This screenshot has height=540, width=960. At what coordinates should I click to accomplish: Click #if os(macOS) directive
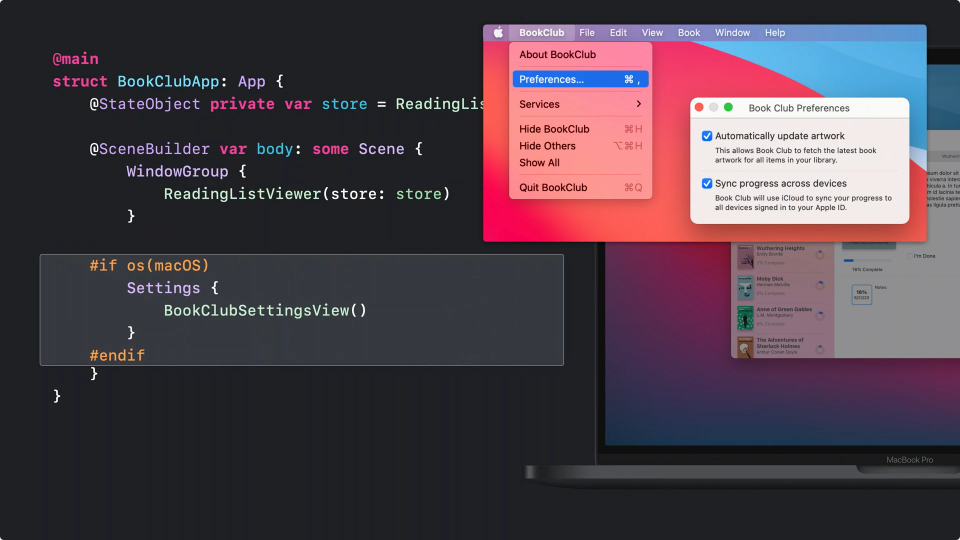click(149, 266)
